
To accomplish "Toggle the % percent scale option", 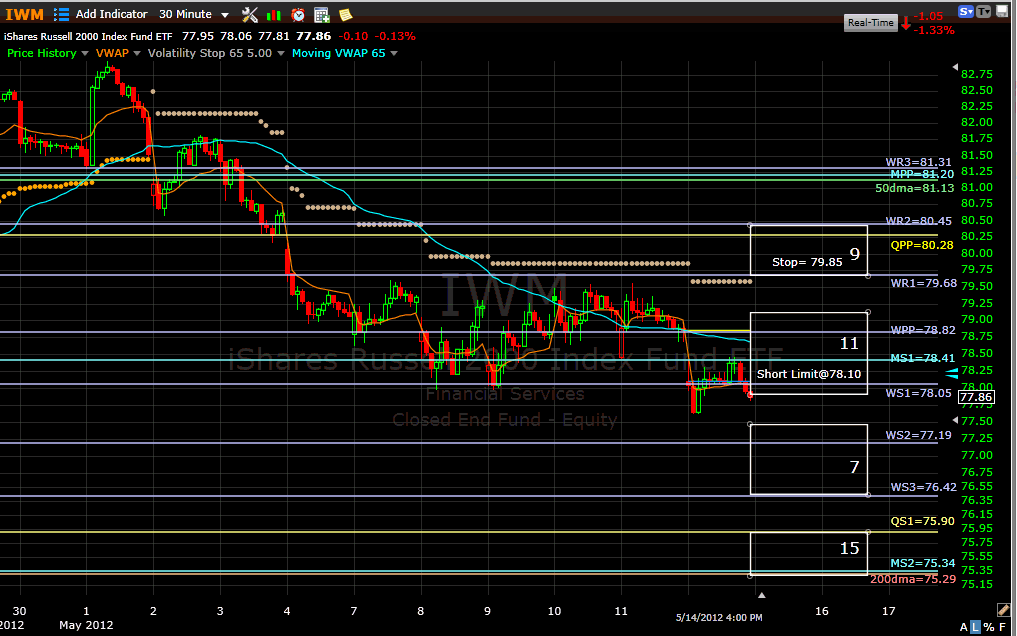I will click(988, 627).
